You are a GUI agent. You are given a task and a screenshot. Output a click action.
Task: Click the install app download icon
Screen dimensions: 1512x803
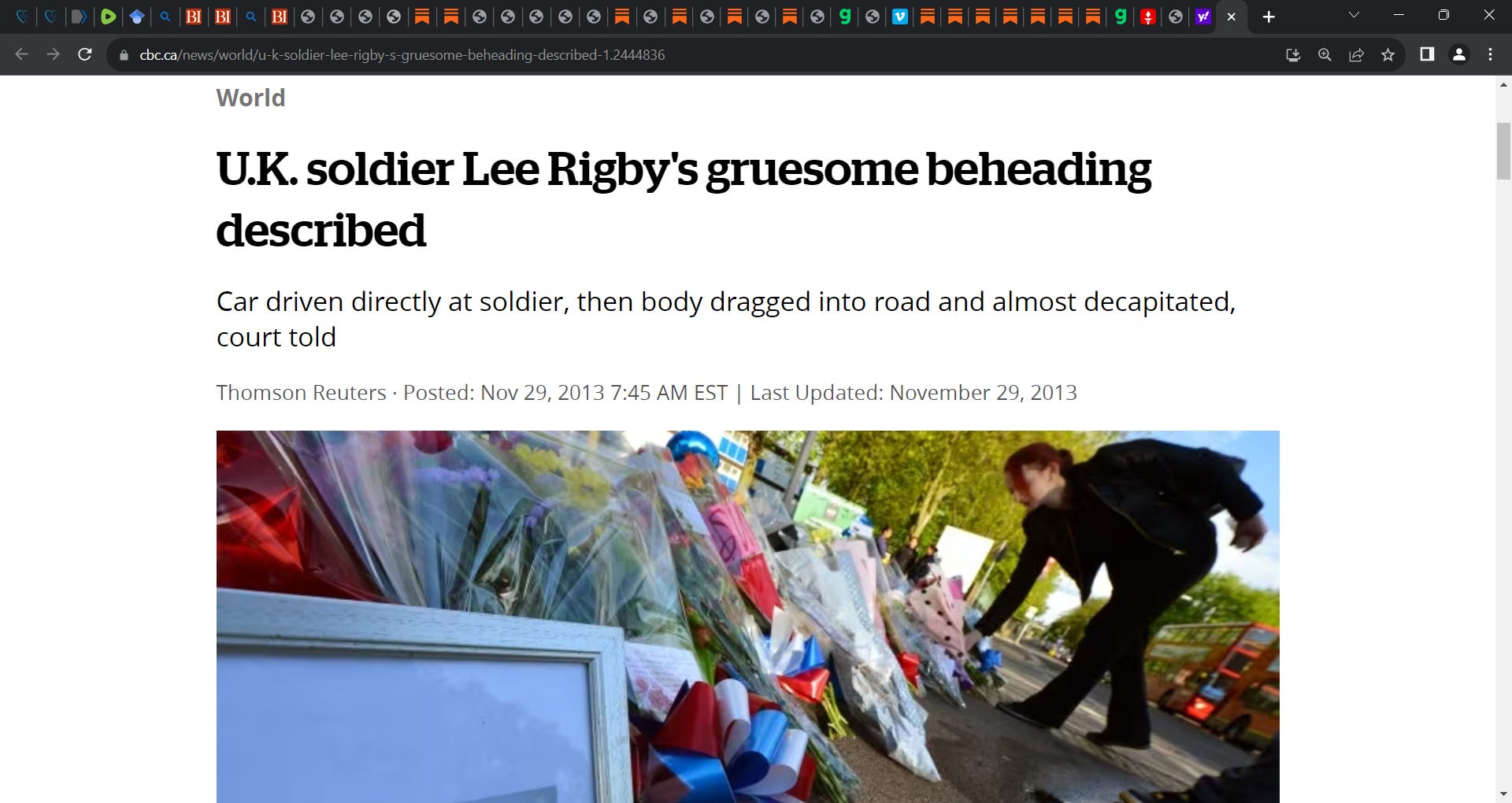pos(1293,54)
